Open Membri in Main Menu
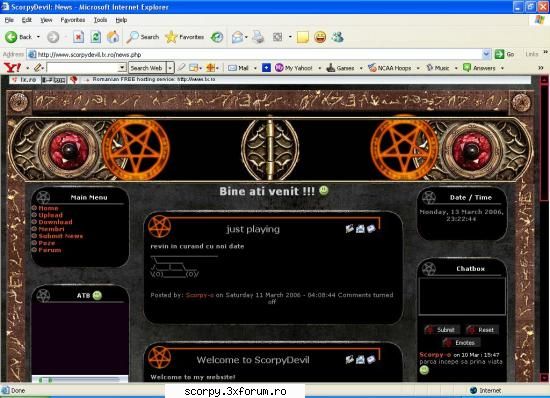 pyautogui.click(x=51, y=229)
